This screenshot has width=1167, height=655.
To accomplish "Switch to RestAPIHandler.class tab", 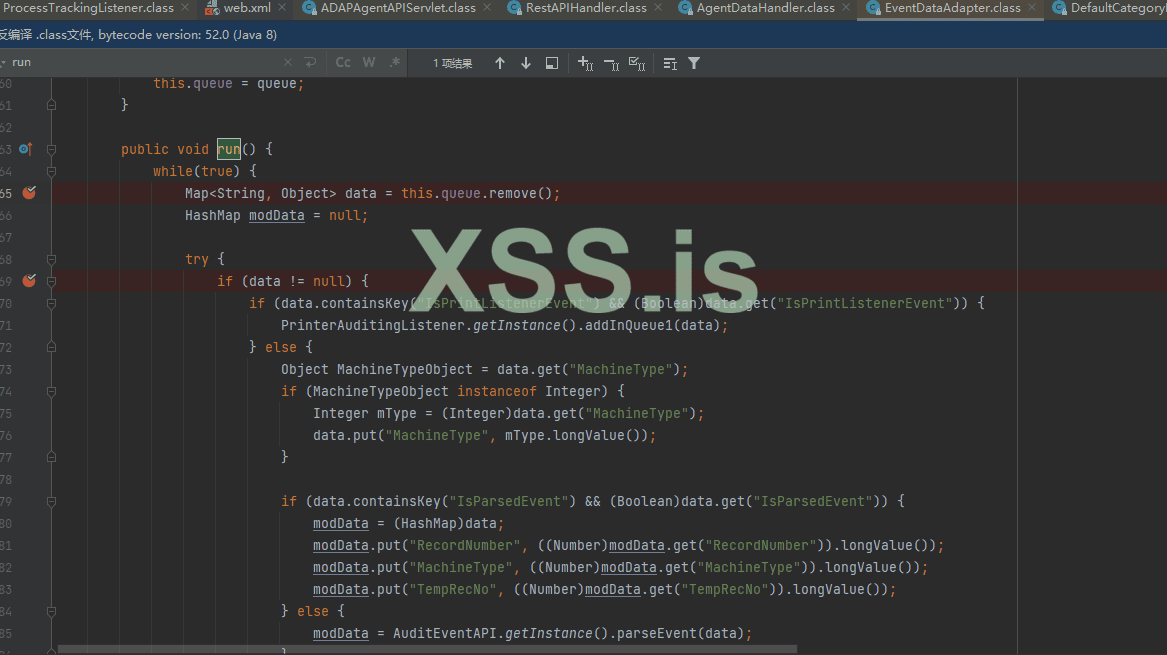I will (585, 8).
